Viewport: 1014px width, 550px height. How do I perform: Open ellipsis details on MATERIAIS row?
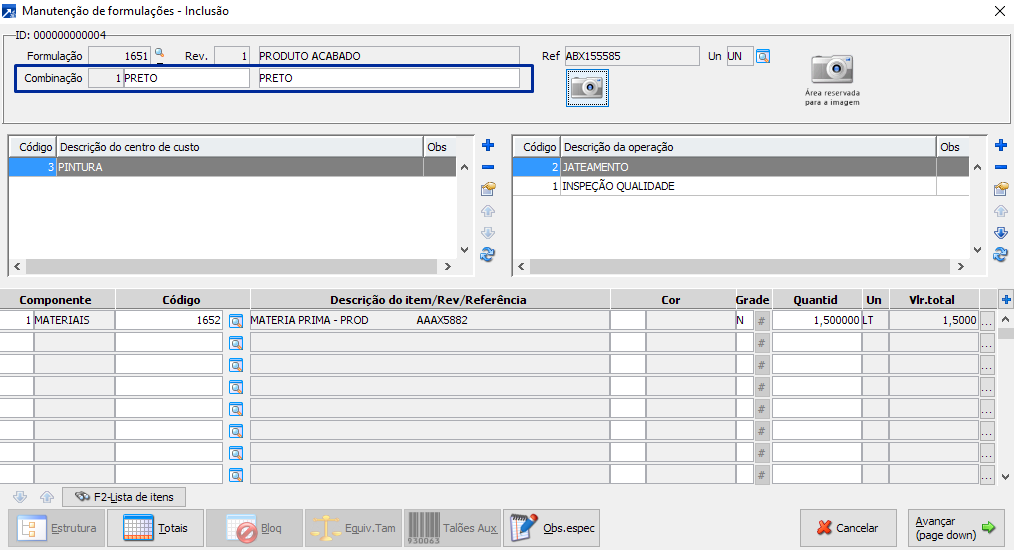(987, 321)
